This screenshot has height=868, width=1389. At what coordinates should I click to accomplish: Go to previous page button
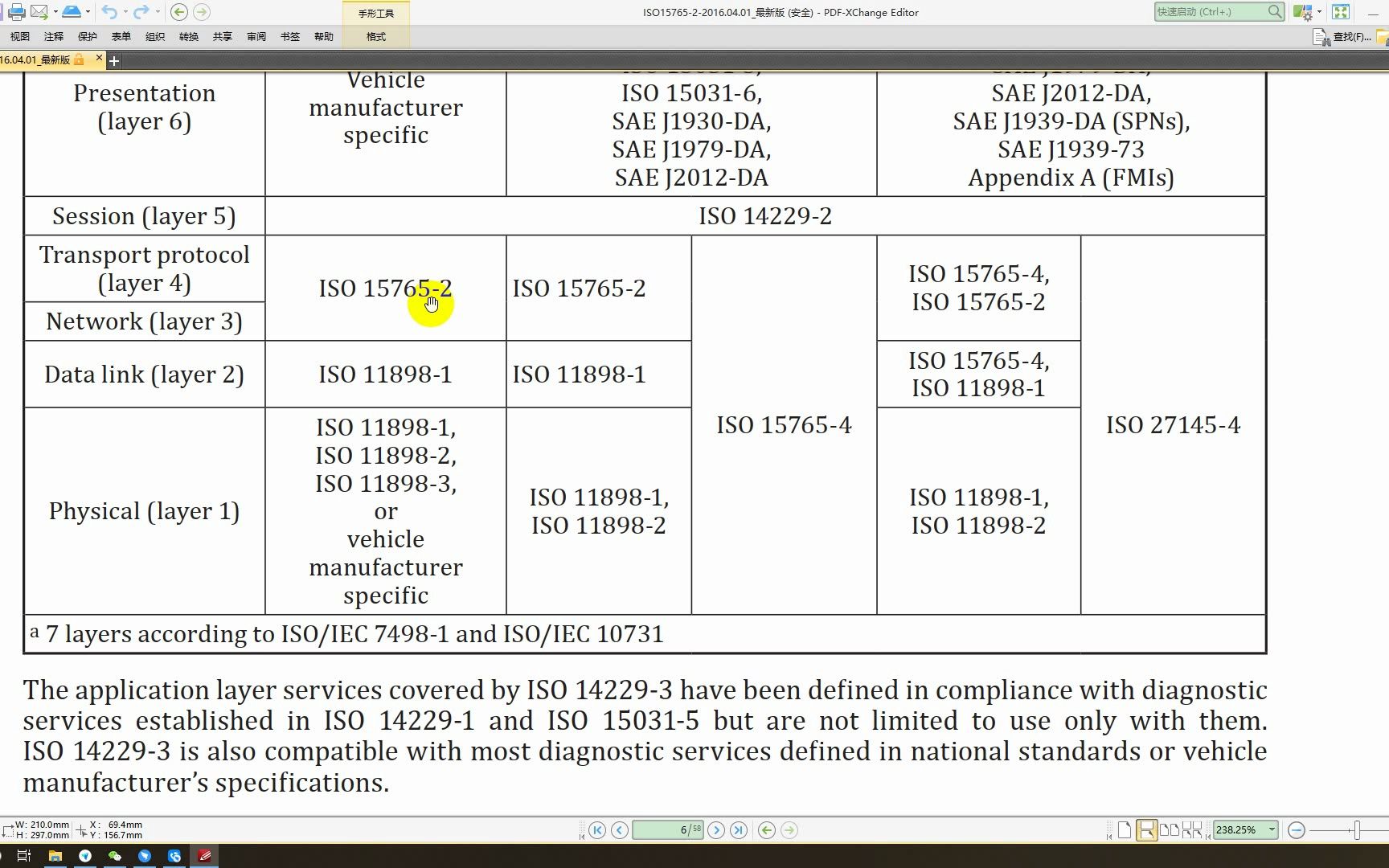click(x=620, y=830)
